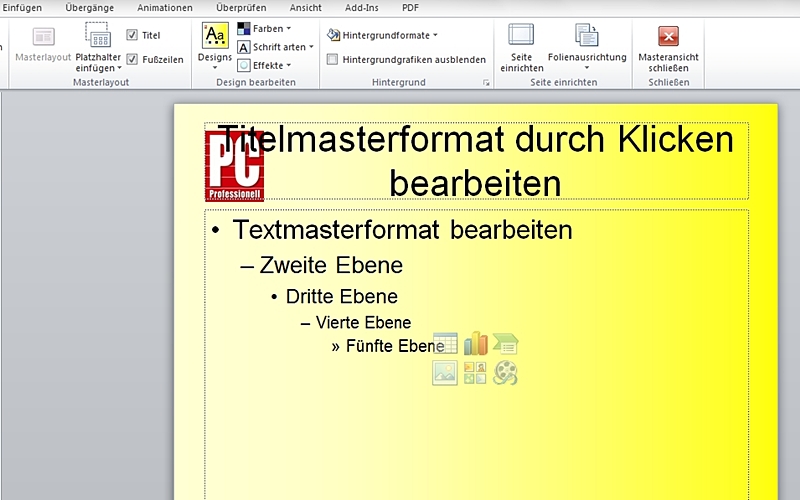Click the Schriftarten letter A icon
Viewport: 800px width, 500px height.
click(x=244, y=47)
